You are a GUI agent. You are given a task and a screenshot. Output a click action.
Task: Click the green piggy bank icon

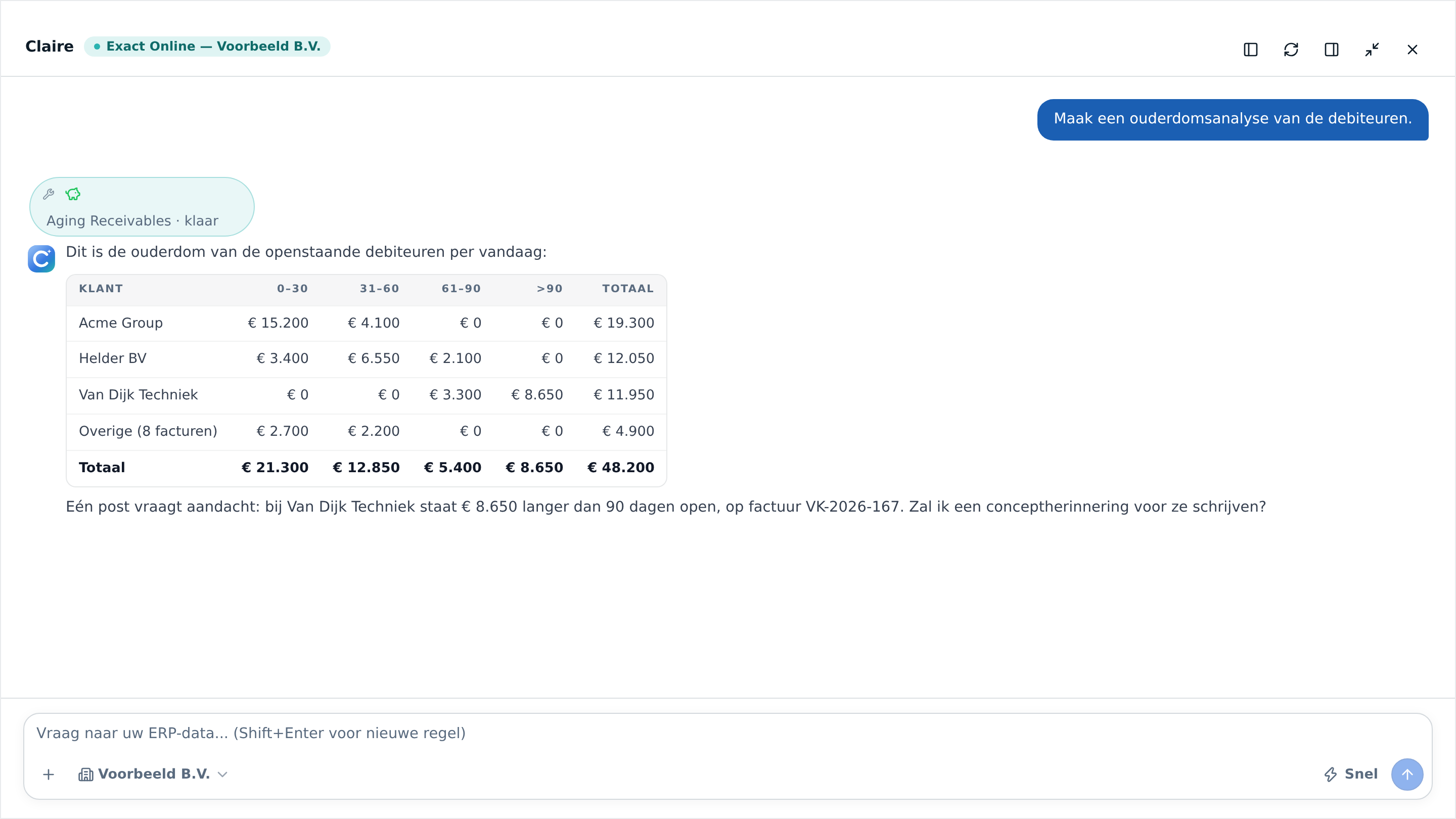point(73,195)
